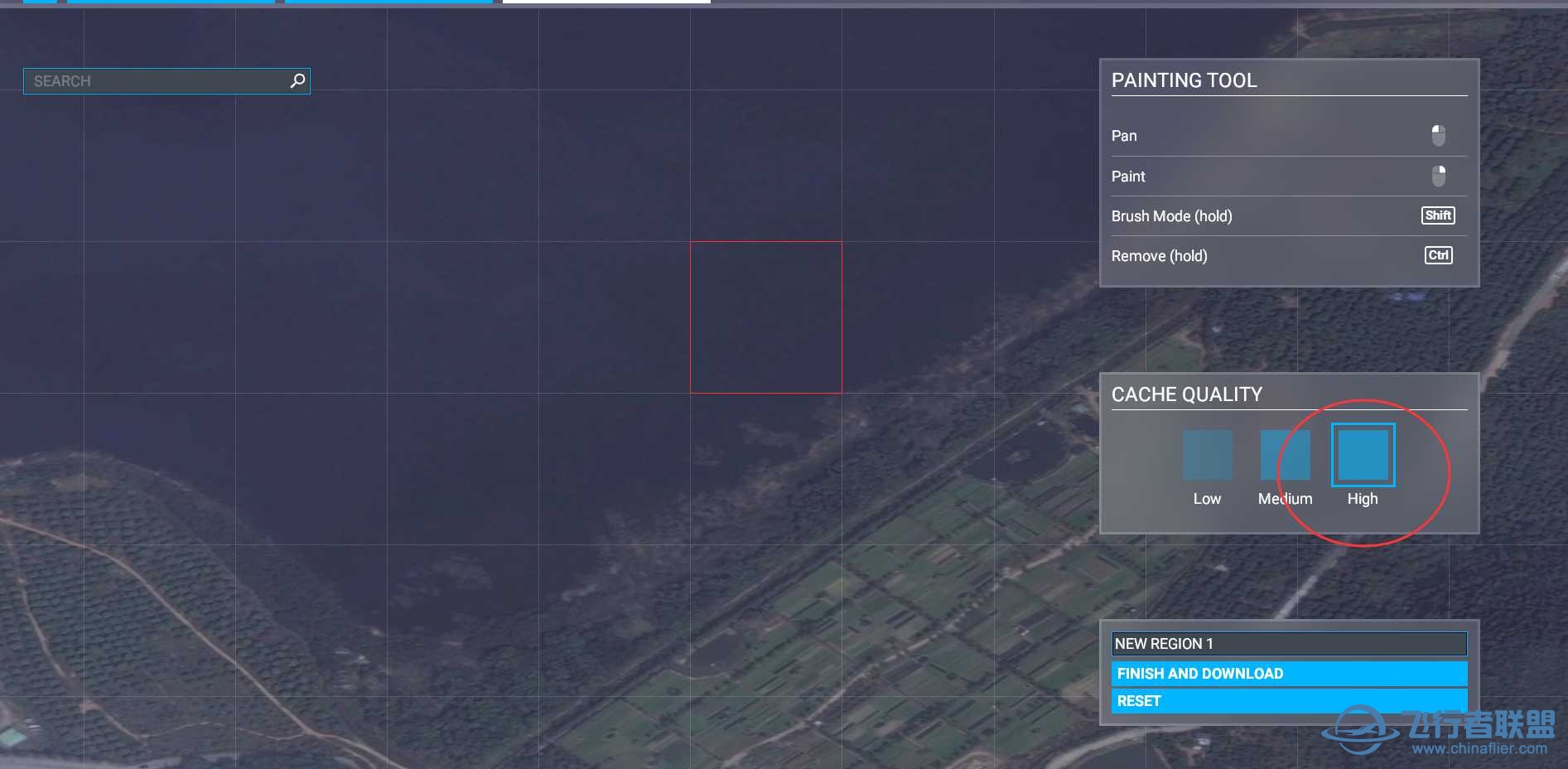1568x769 pixels.
Task: Select High cache quality swatch
Action: click(x=1363, y=455)
